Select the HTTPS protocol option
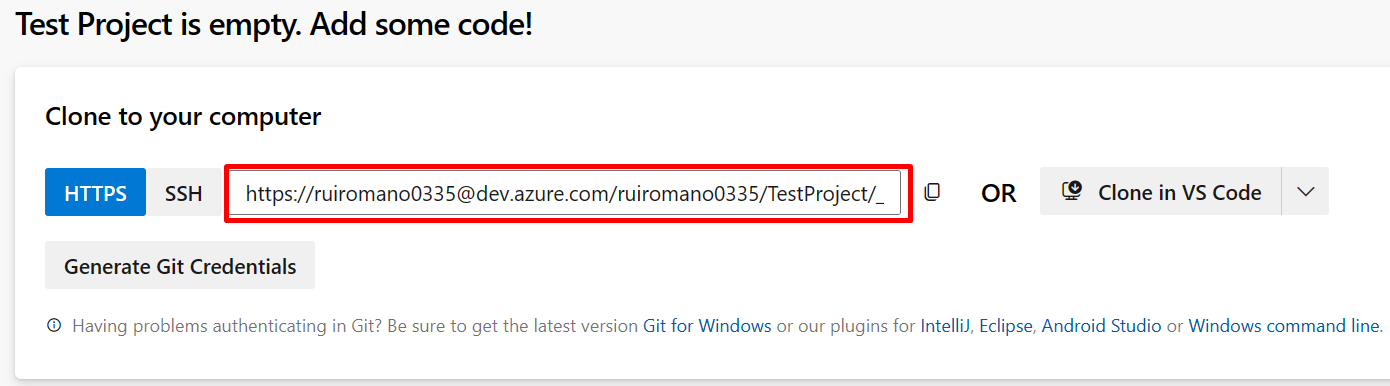The image size is (1390, 386). tap(96, 192)
